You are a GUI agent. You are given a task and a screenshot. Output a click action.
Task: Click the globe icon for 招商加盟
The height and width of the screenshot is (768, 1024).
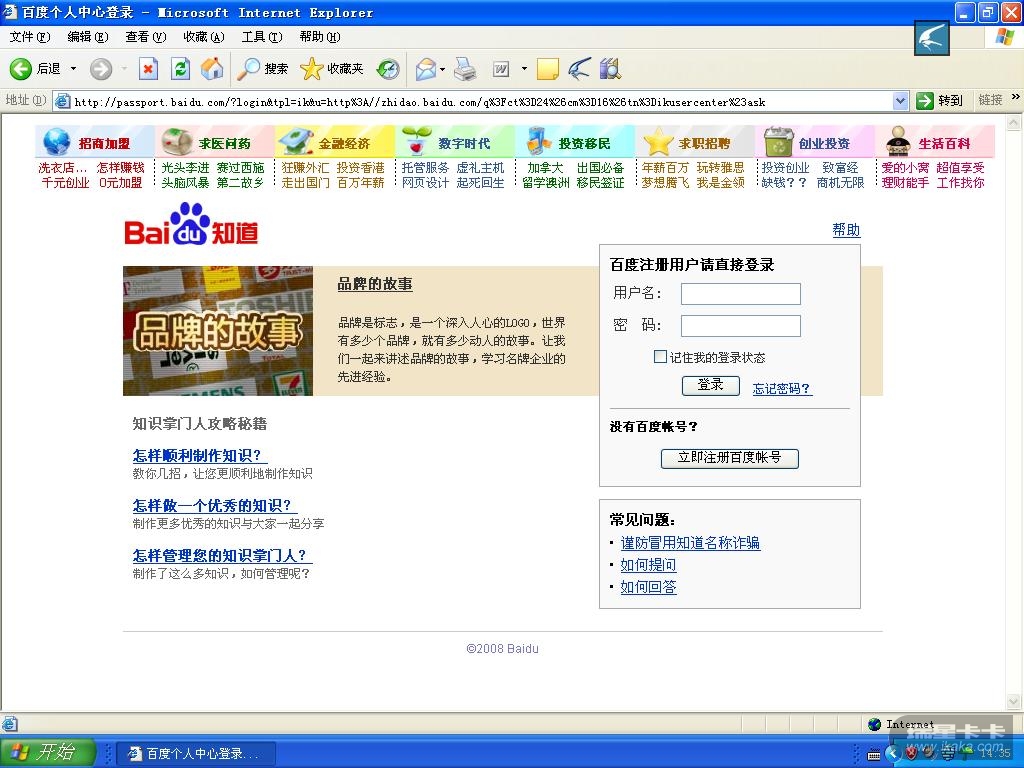click(x=57, y=142)
